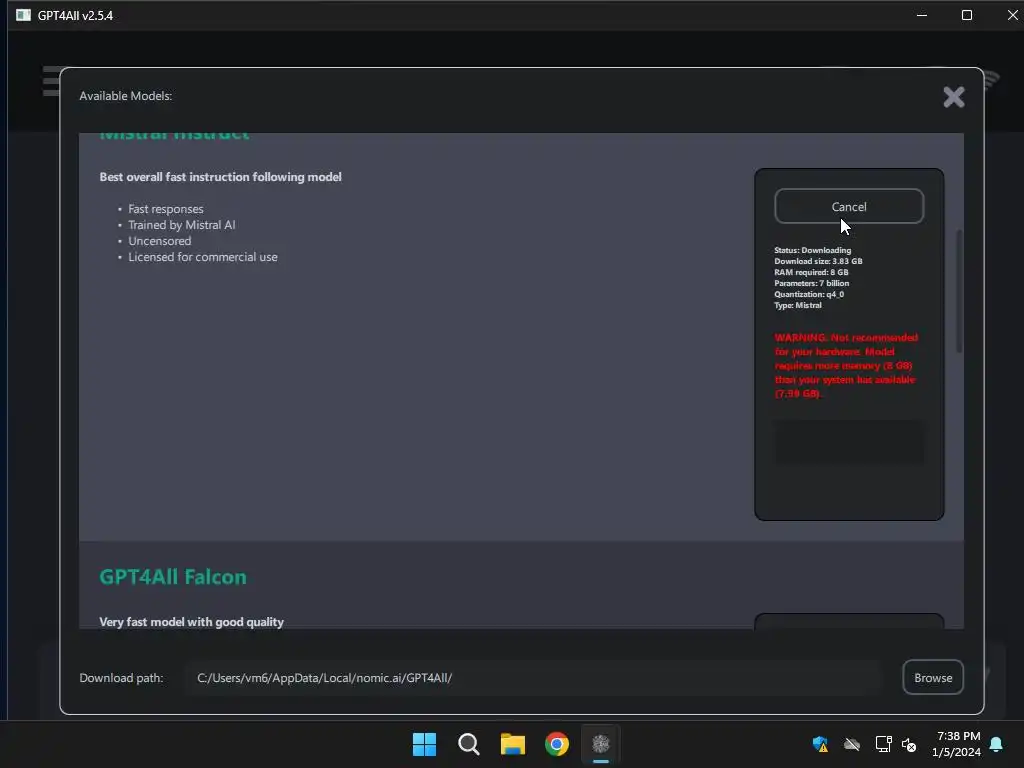Image resolution: width=1024 pixels, height=768 pixels.
Task: Select the 'Download size: 3.83 GB' text
Action: pos(818,261)
